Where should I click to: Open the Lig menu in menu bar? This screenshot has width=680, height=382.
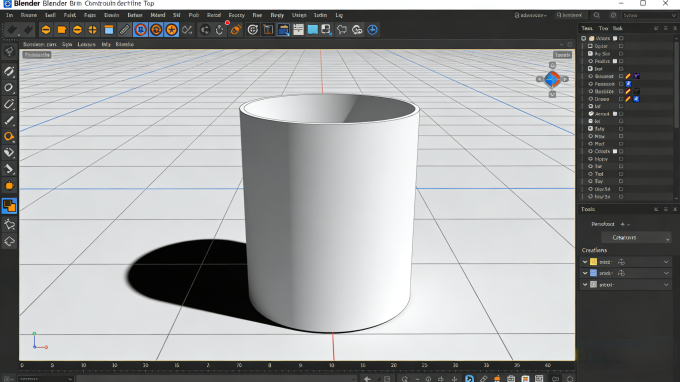click(339, 15)
